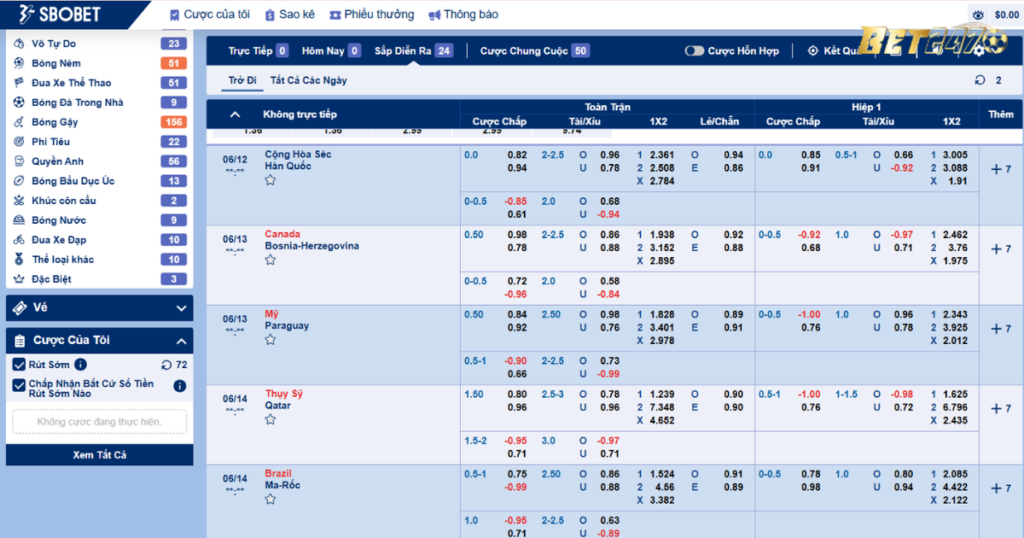Select Đua Xe Thể Thao flag icon
This screenshot has width=1024, height=538.
point(19,83)
